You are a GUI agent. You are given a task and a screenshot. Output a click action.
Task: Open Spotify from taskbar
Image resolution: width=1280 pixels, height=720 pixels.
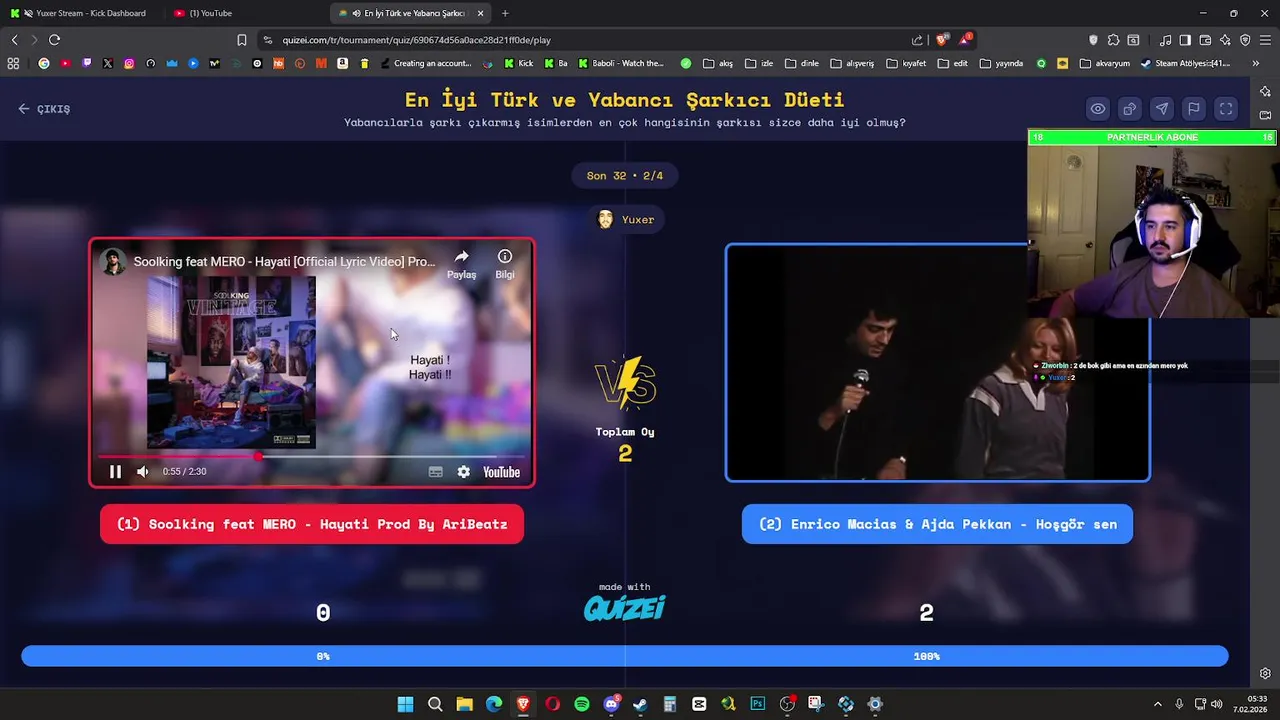tap(582, 704)
